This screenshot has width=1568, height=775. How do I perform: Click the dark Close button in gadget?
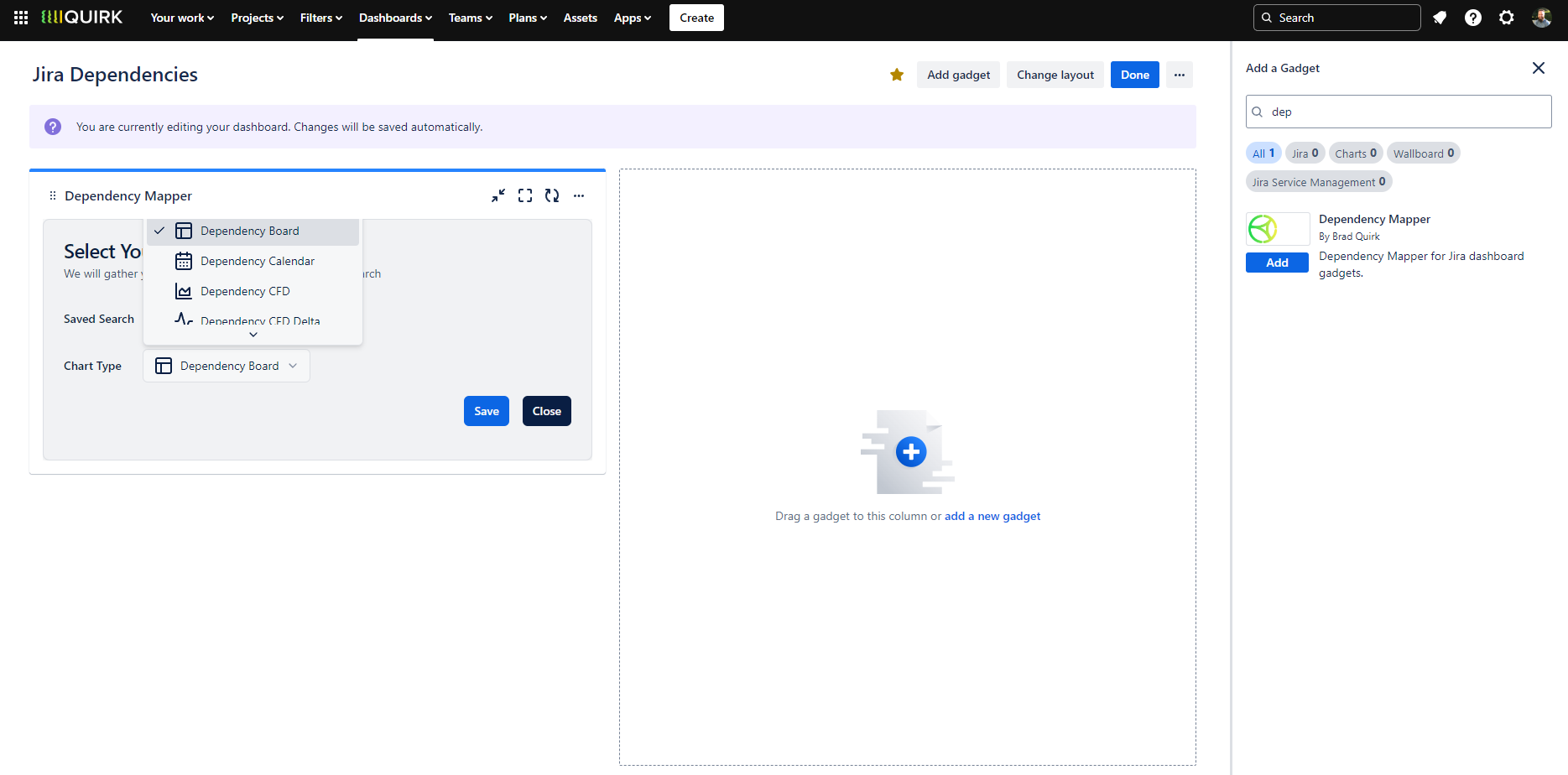pos(547,411)
